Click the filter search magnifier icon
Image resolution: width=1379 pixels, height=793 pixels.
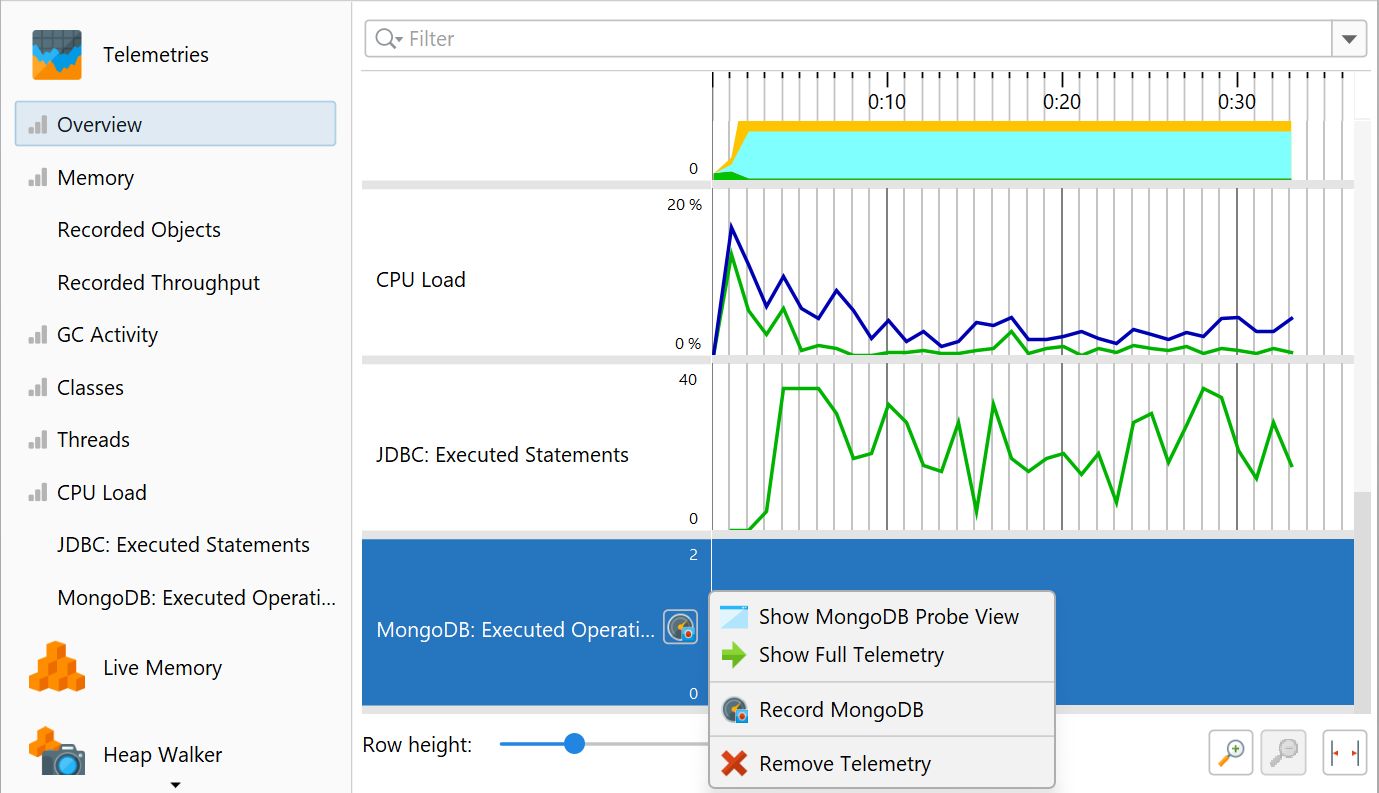pyautogui.click(x=386, y=39)
